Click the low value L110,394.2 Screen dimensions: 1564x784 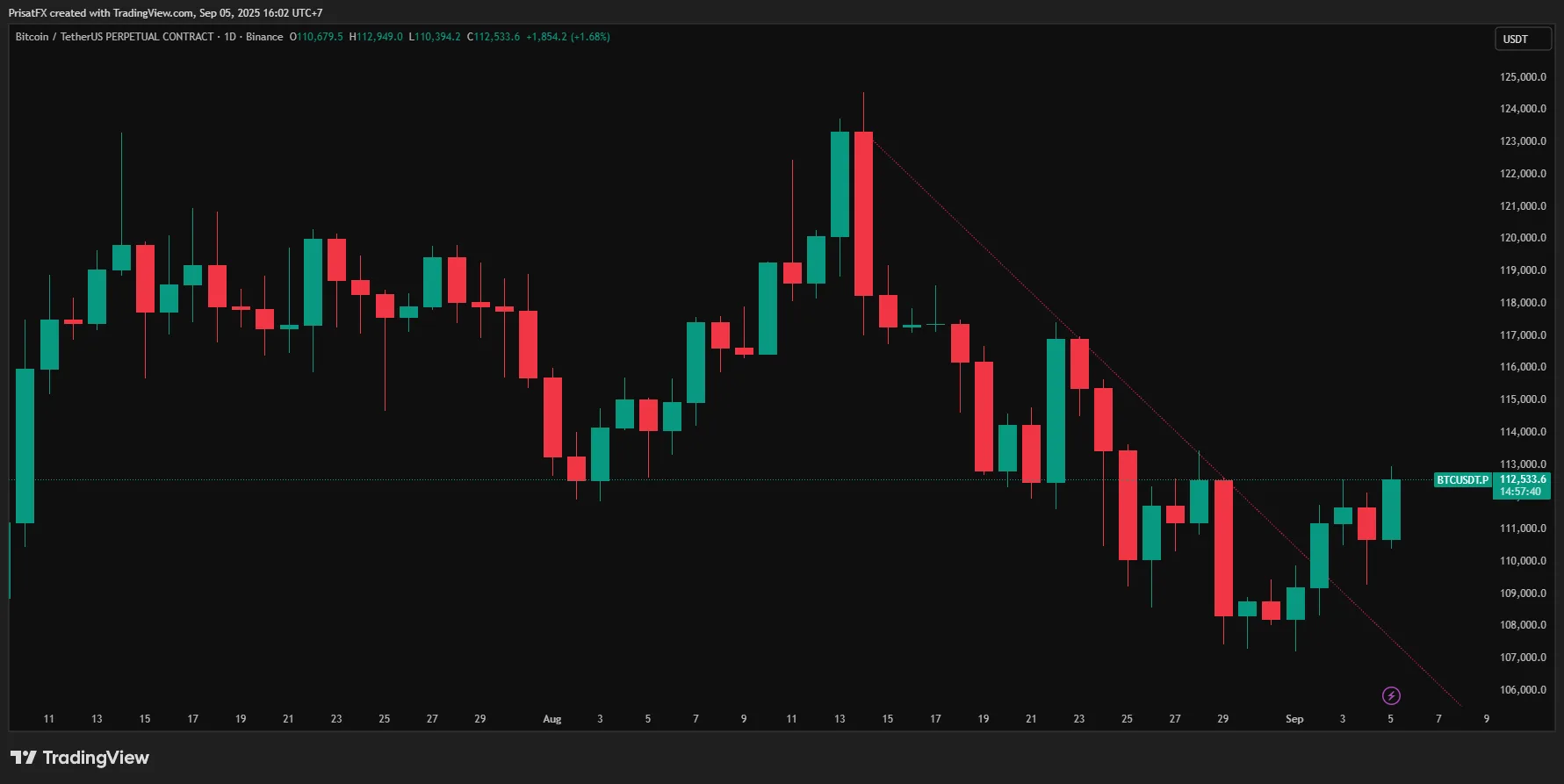435,37
